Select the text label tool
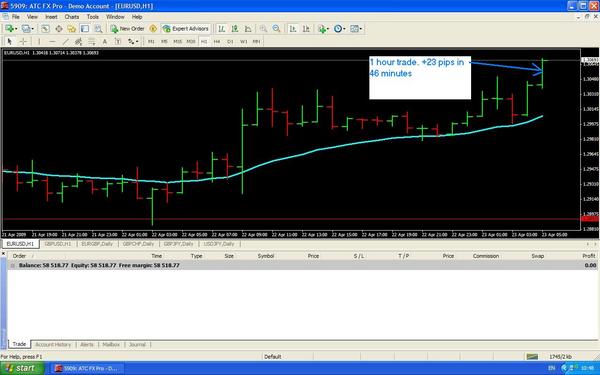Image resolution: width=600 pixels, height=375 pixels. [117, 41]
